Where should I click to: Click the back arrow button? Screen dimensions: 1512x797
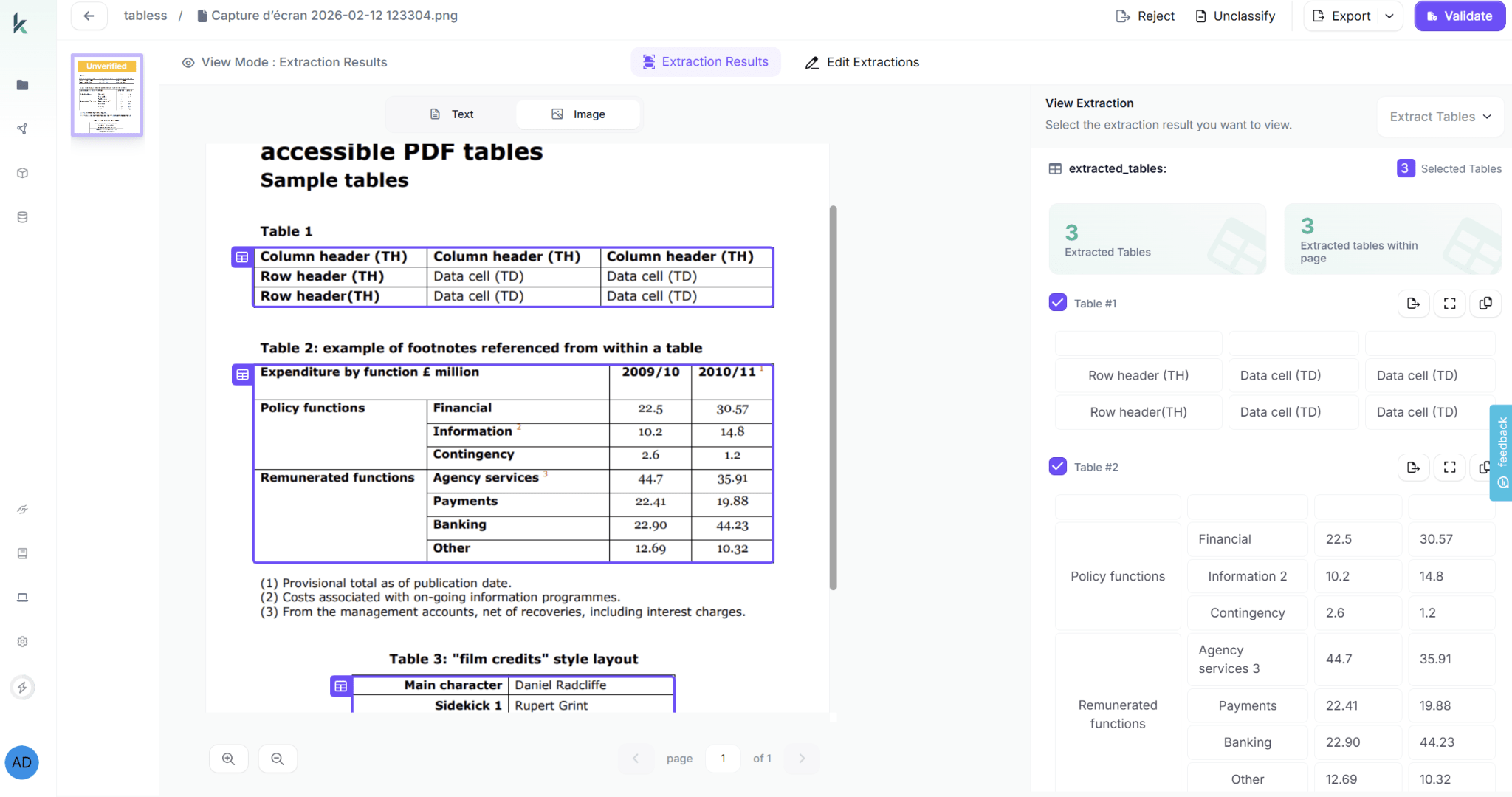click(89, 16)
